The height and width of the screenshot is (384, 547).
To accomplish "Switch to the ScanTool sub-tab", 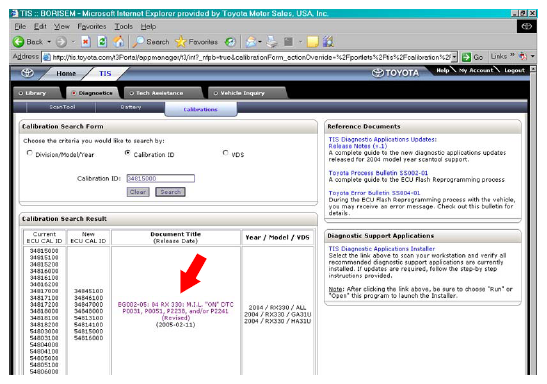I will (62, 107).
